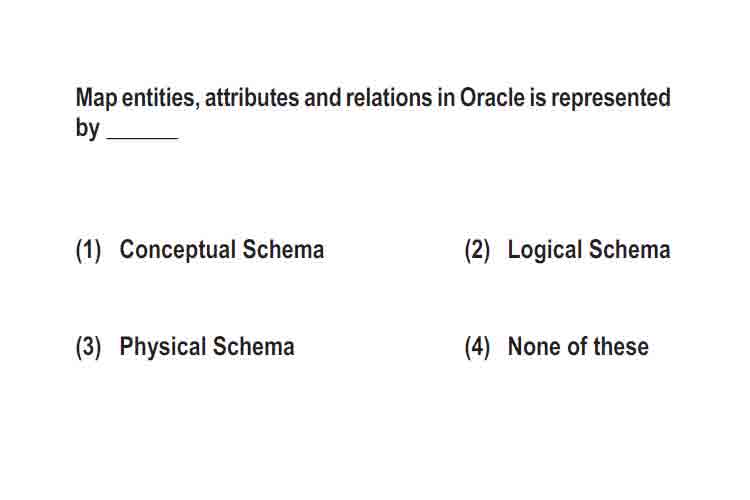This screenshot has height=500, width=750.
Task: Select answer option Conceptual Schema
Action: pos(222,250)
